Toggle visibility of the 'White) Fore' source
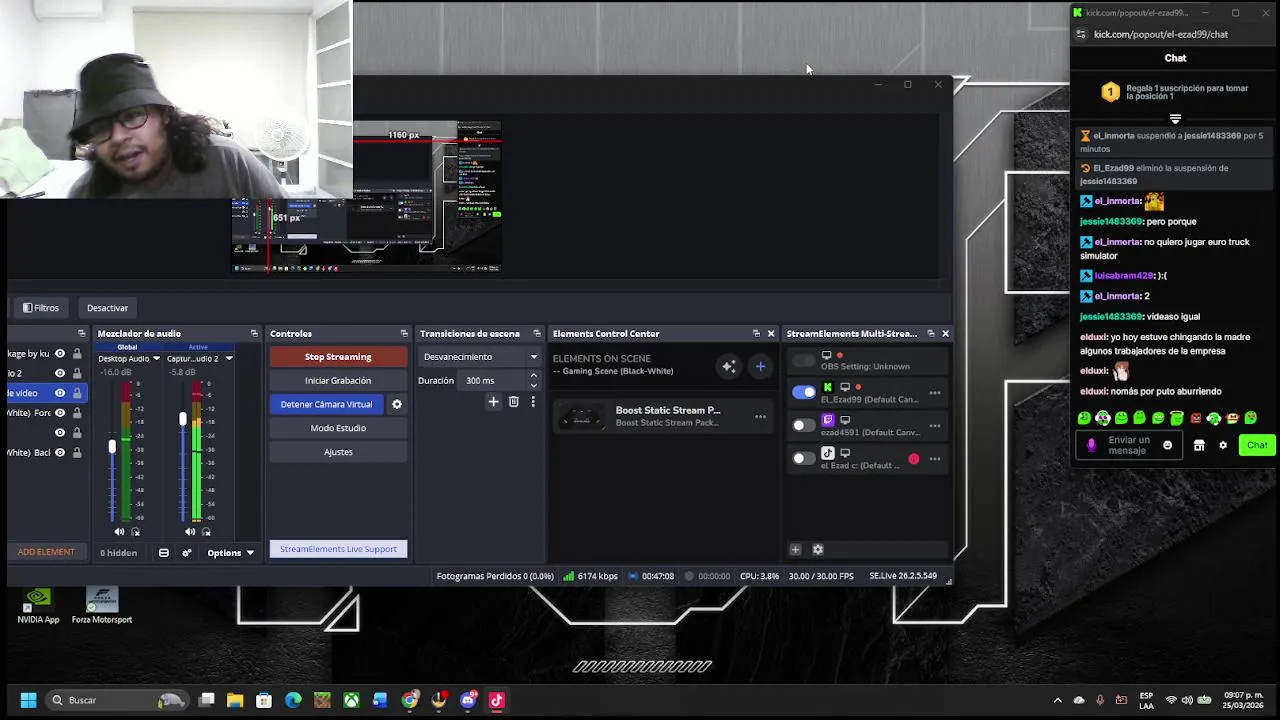This screenshot has height=720, width=1280. [x=60, y=413]
